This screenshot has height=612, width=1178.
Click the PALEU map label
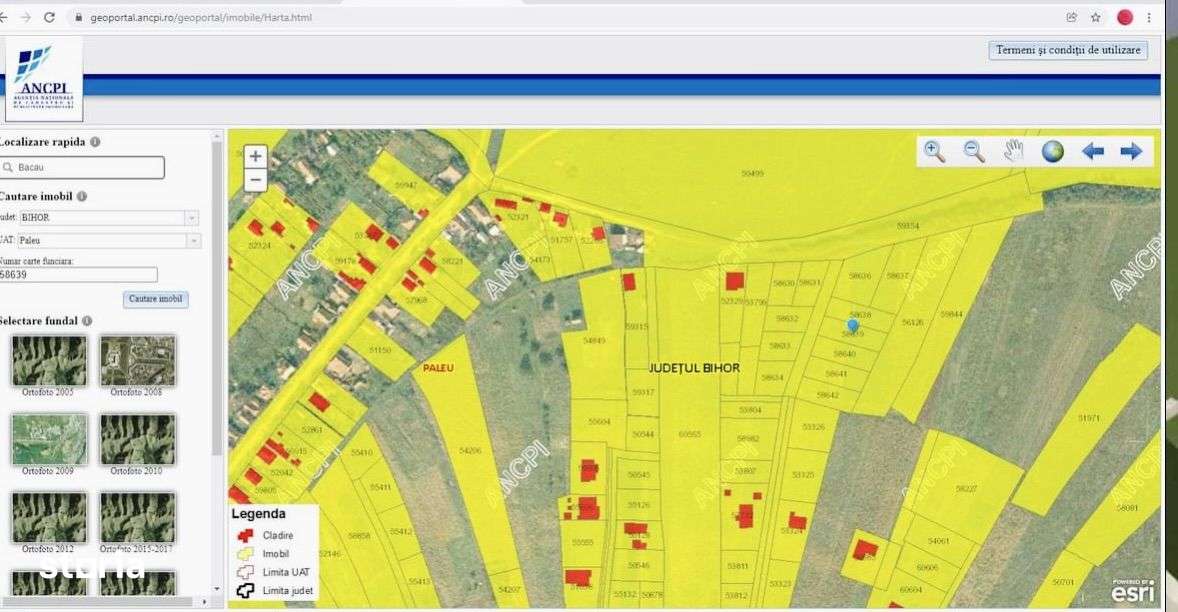[438, 368]
